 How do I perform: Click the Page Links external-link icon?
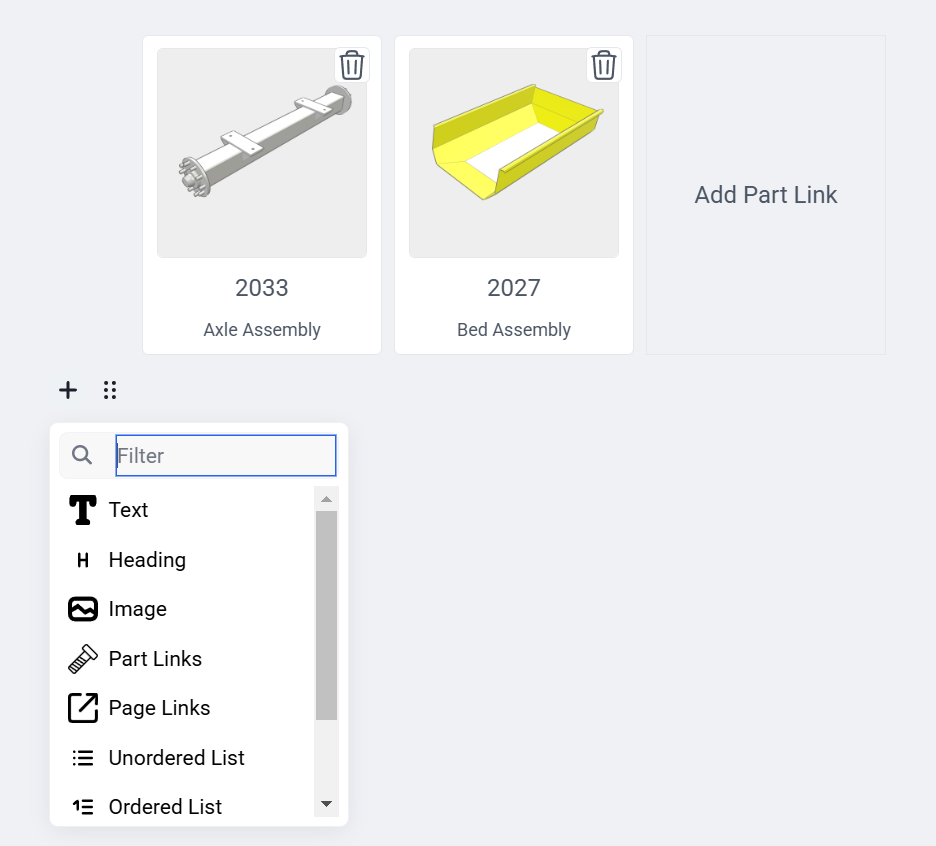83,708
